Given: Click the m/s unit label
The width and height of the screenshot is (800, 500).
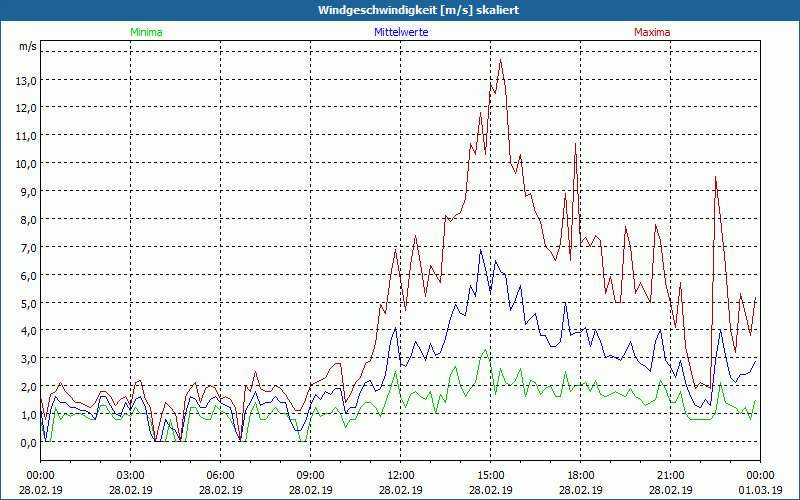Looking at the screenshot, I should (x=27, y=46).
